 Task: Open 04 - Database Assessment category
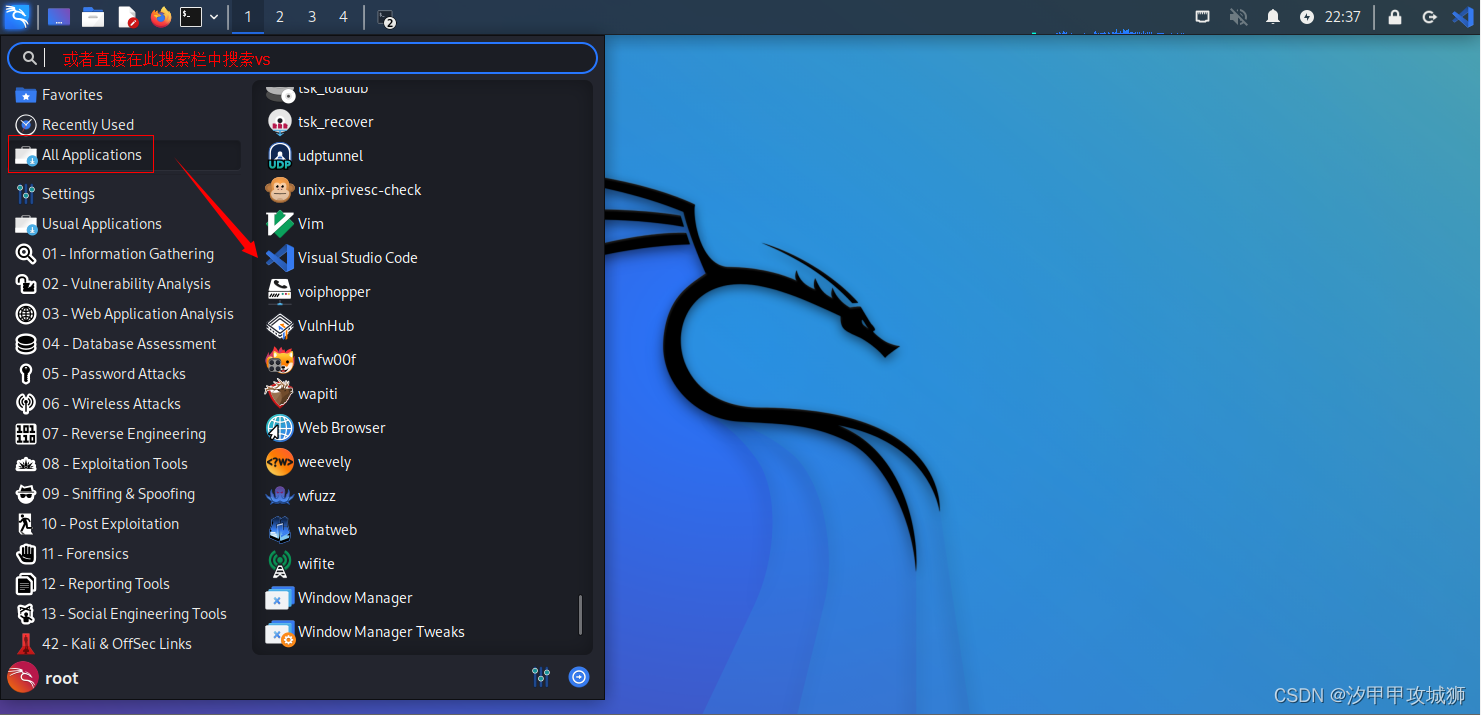coord(127,344)
